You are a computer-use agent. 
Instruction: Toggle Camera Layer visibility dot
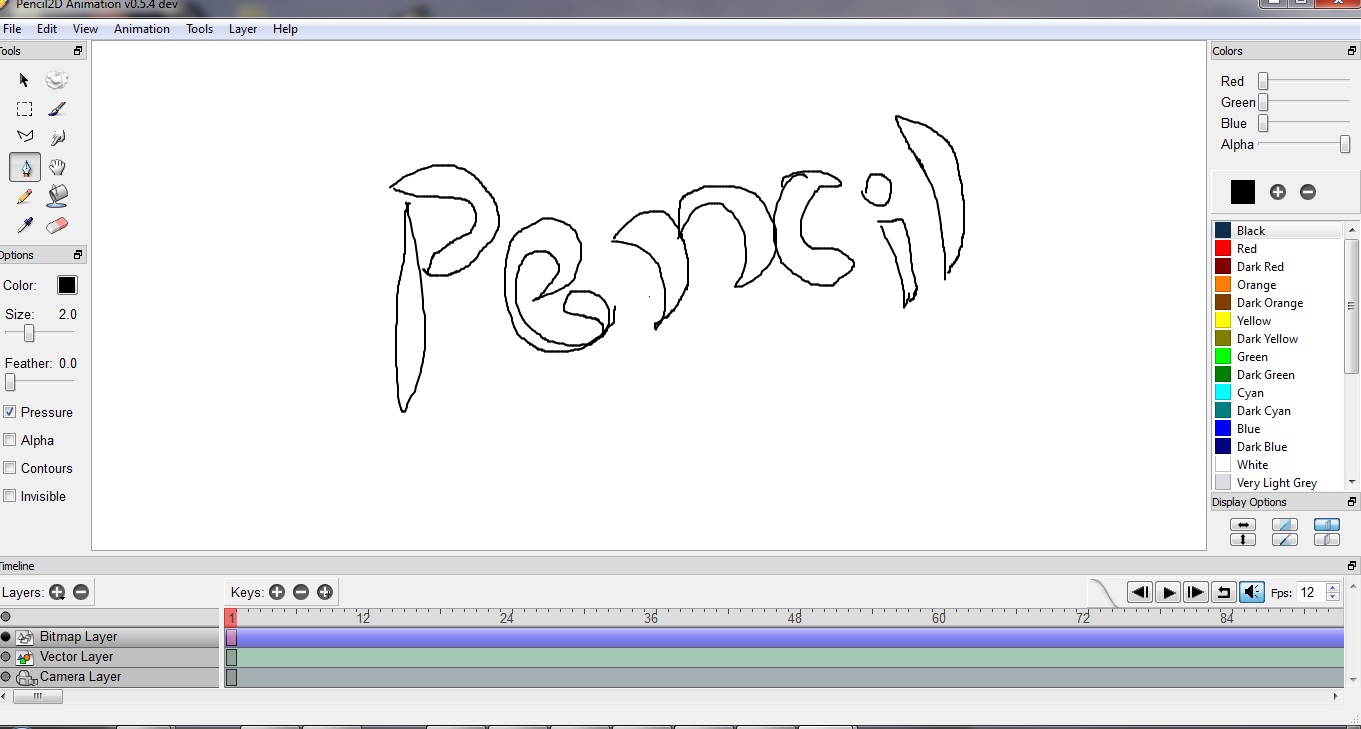tap(5, 677)
